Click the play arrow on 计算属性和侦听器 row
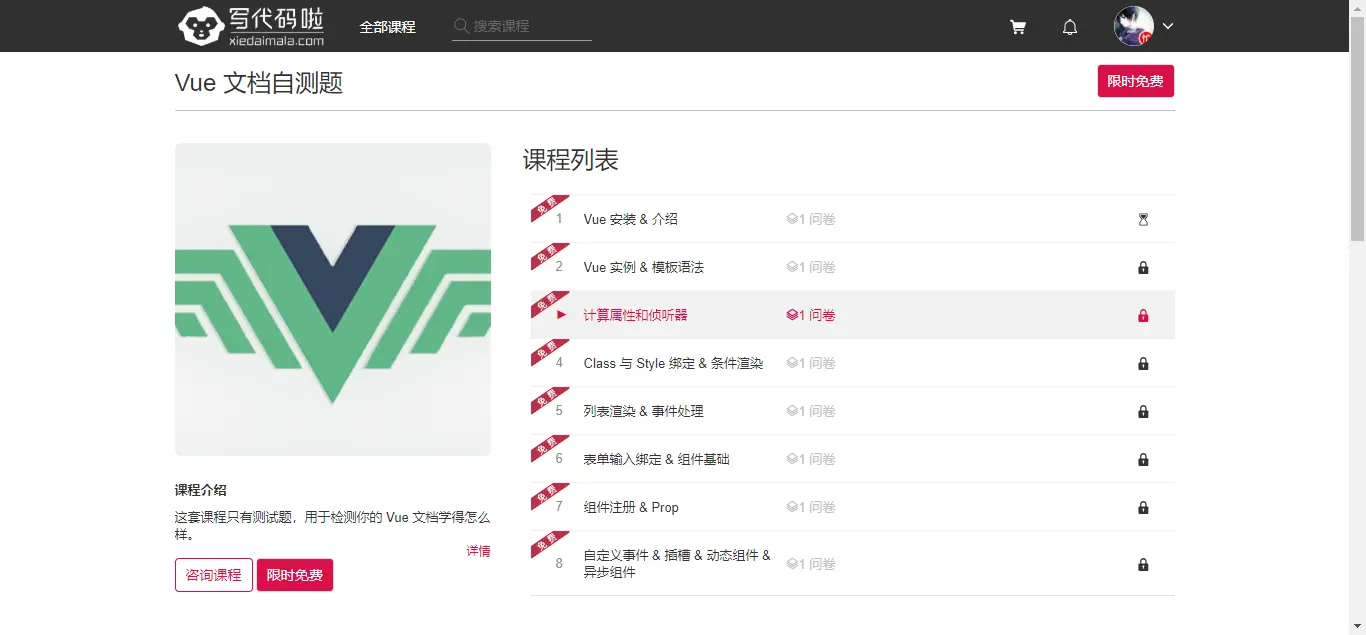 tap(561, 315)
